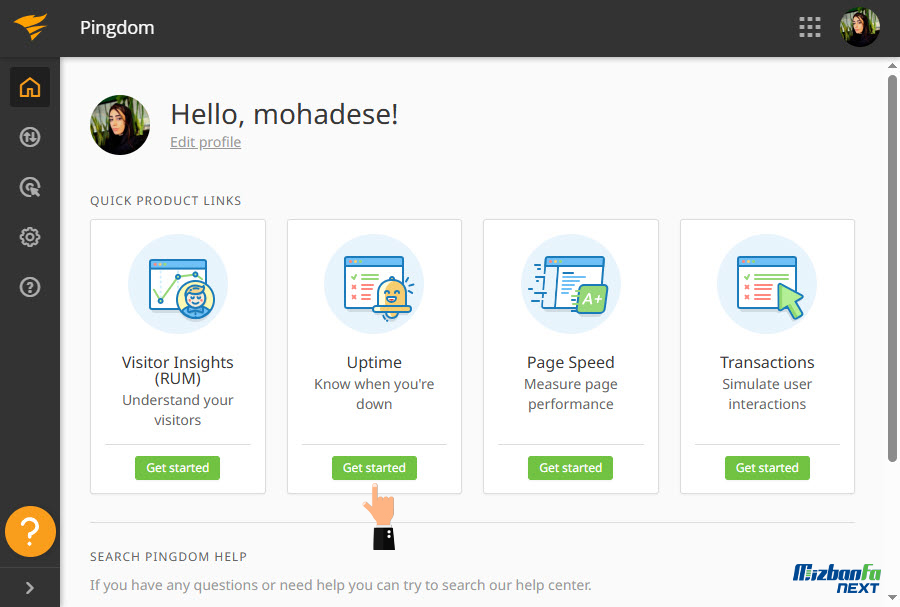
Task: Click the Transactions cursor illustration icon
Action: point(767,284)
